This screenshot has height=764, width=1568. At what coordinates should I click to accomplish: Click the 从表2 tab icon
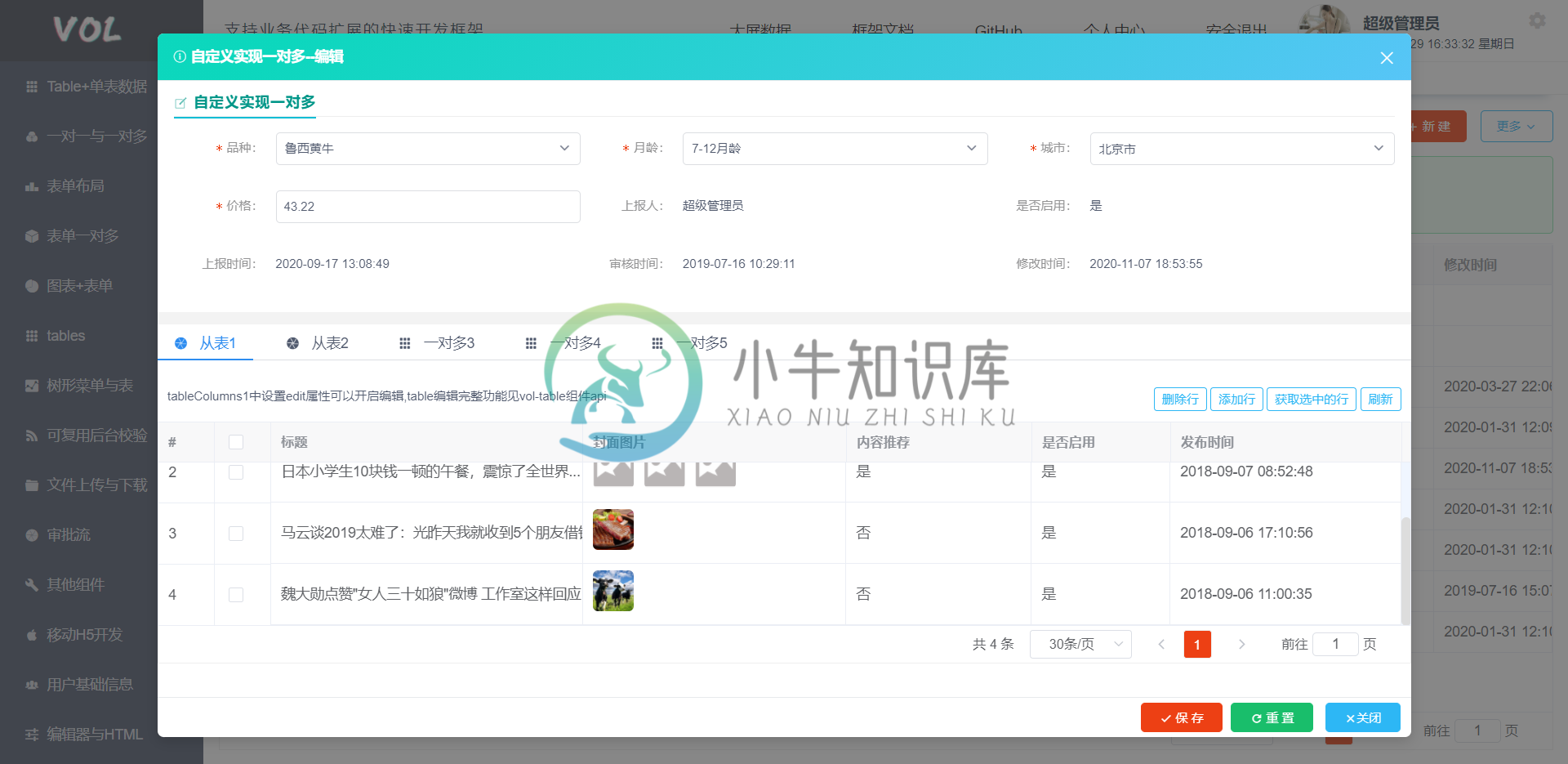point(292,343)
